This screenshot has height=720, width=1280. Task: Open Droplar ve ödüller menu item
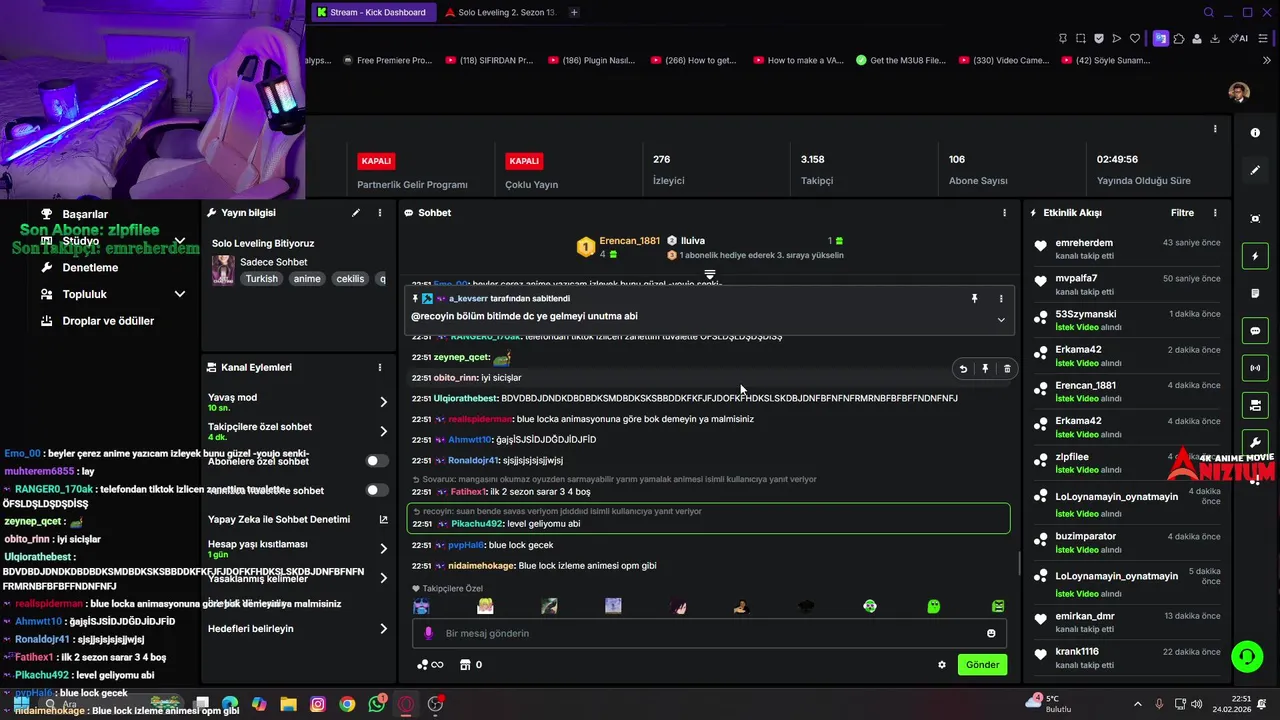[108, 321]
